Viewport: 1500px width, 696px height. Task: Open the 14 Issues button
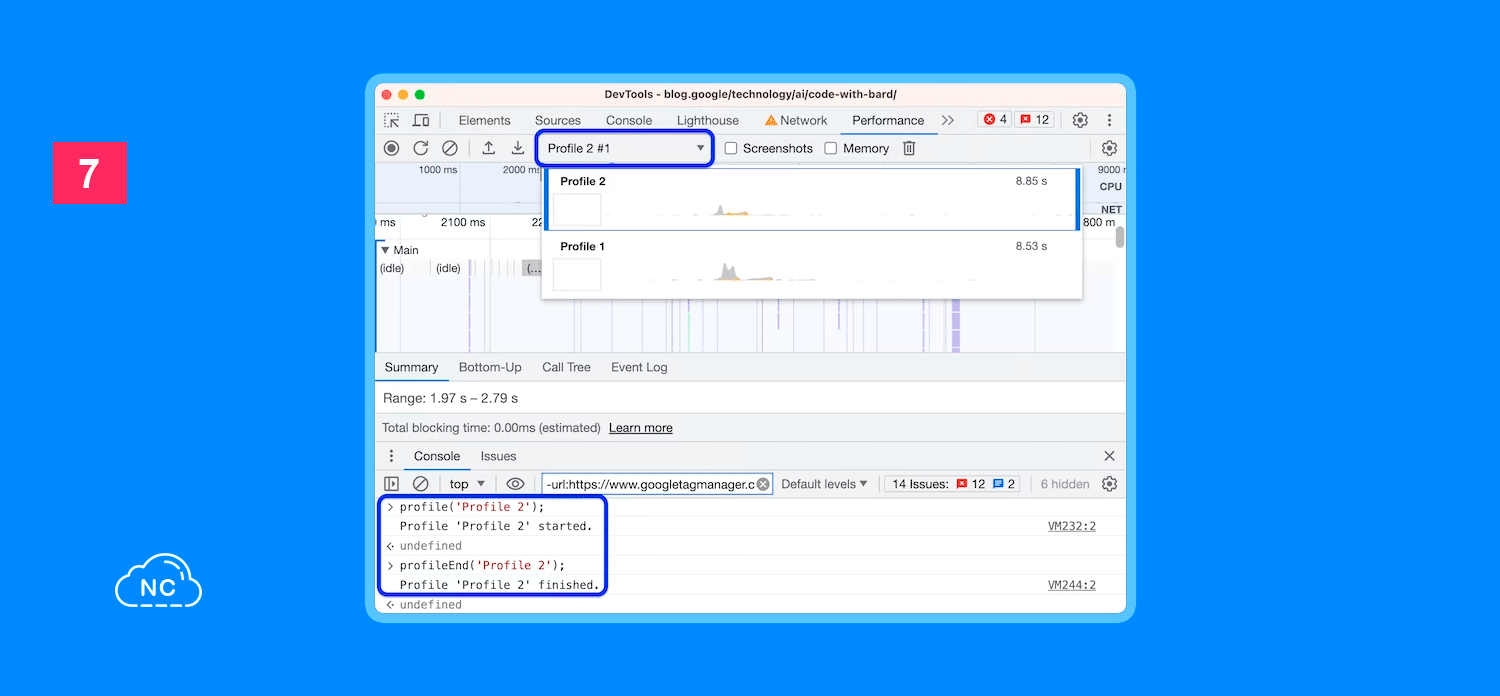[953, 484]
